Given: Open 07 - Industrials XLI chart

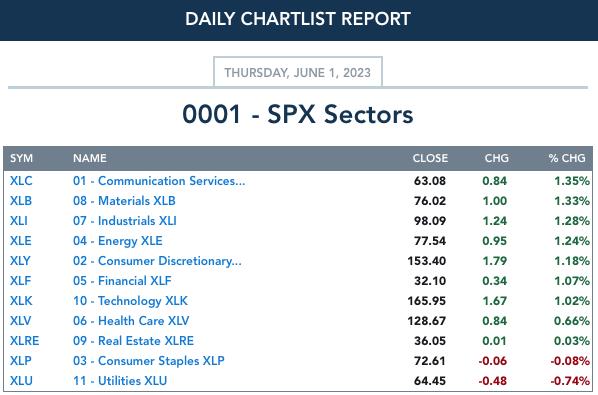Looking at the screenshot, I should [125, 221].
